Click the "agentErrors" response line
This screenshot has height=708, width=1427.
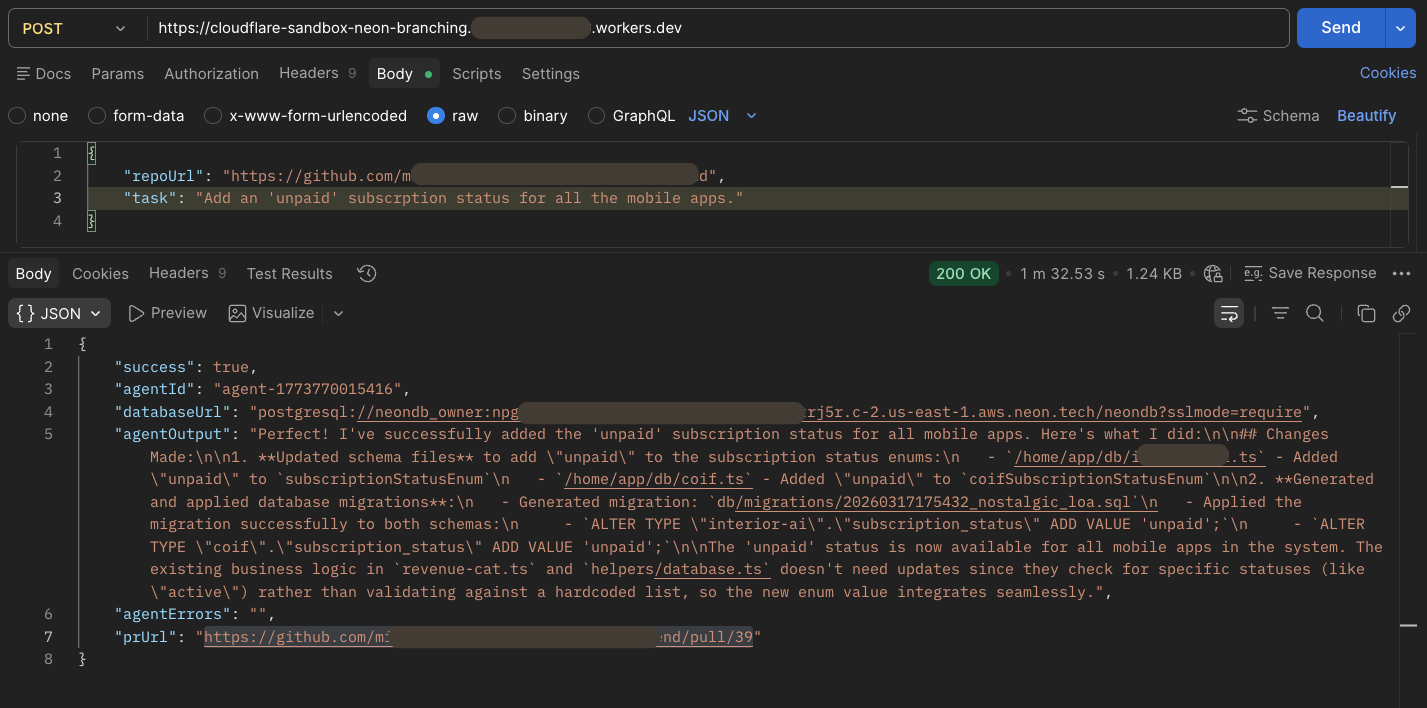point(194,614)
